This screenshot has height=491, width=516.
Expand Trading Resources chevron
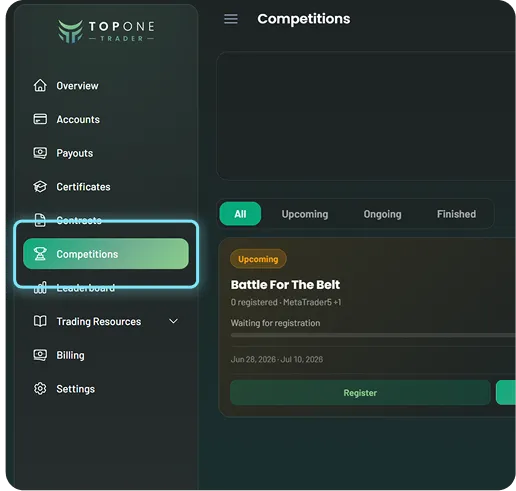[173, 321]
